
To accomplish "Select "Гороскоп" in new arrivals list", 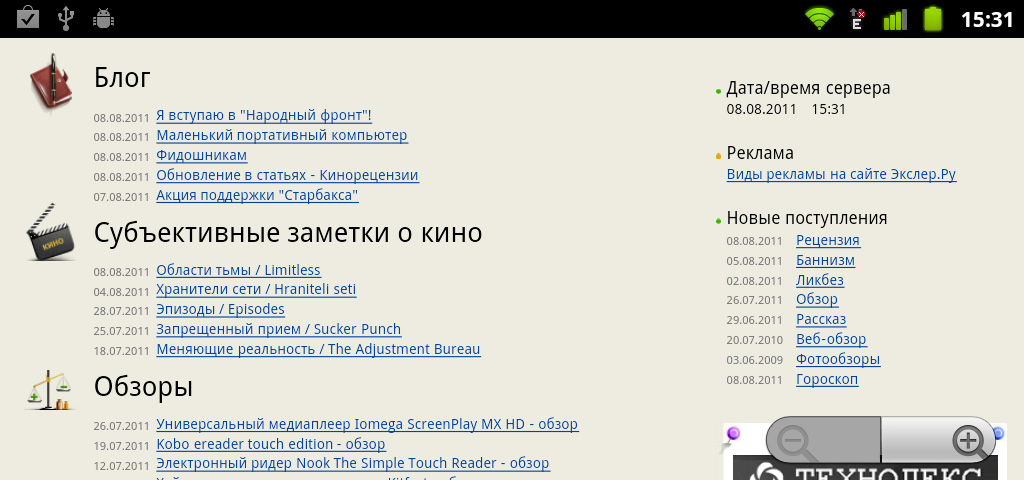I will point(826,379).
